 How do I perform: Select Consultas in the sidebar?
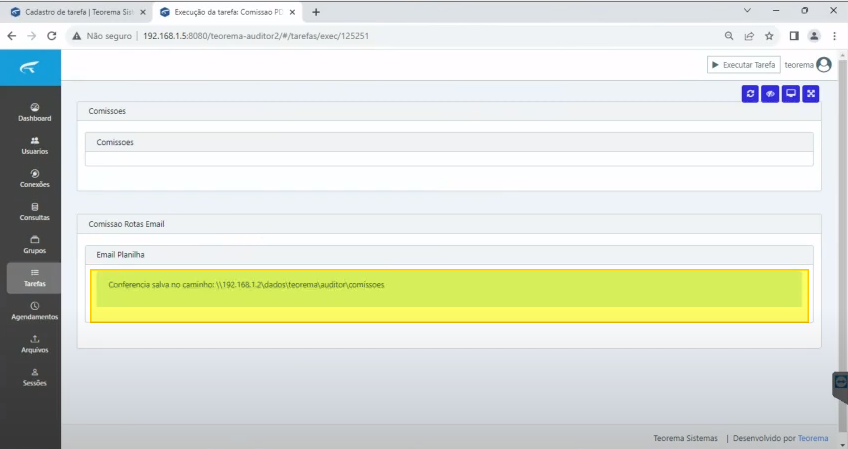[35, 212]
